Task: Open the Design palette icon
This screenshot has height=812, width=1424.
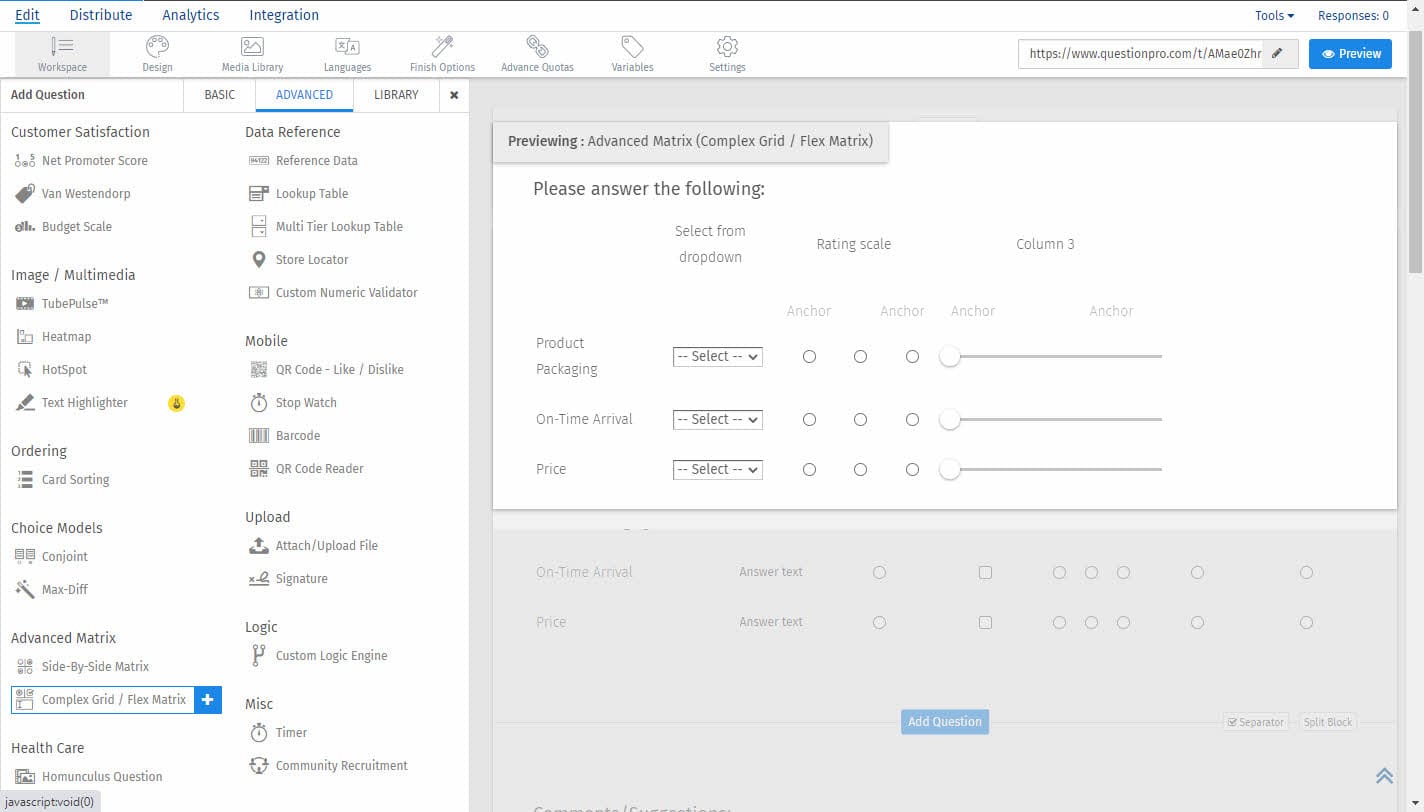Action: pyautogui.click(x=157, y=47)
